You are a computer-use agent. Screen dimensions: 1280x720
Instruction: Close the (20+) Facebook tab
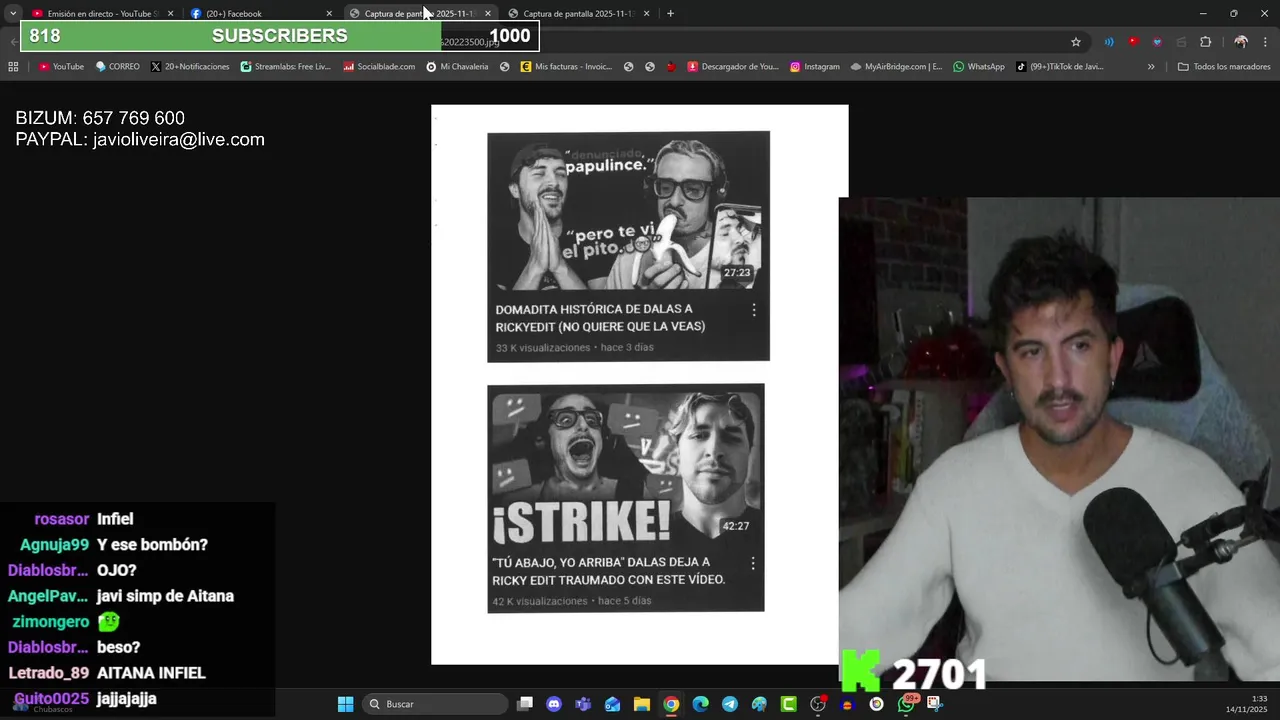coord(329,13)
